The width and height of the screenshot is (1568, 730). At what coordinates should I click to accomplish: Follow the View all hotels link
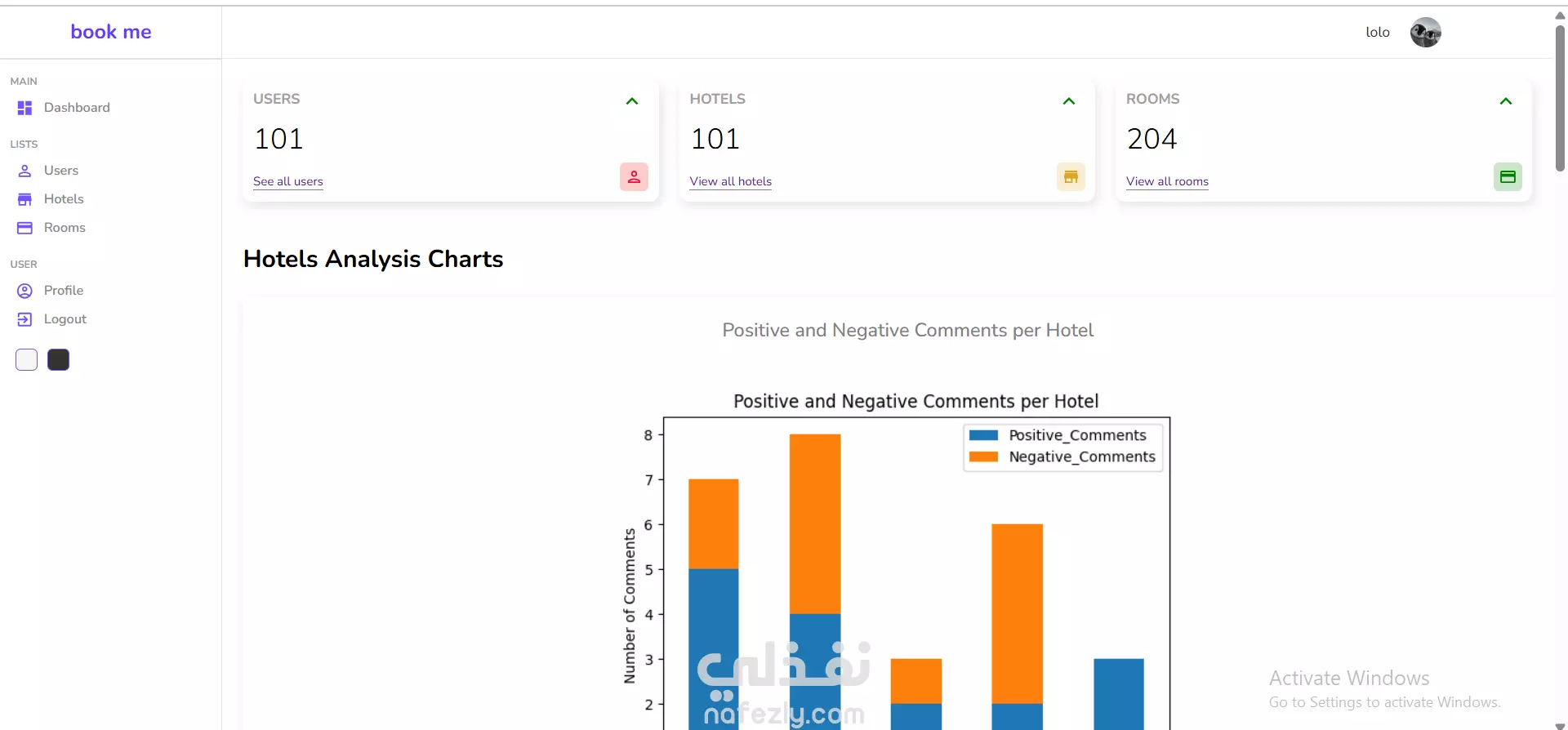tap(731, 181)
